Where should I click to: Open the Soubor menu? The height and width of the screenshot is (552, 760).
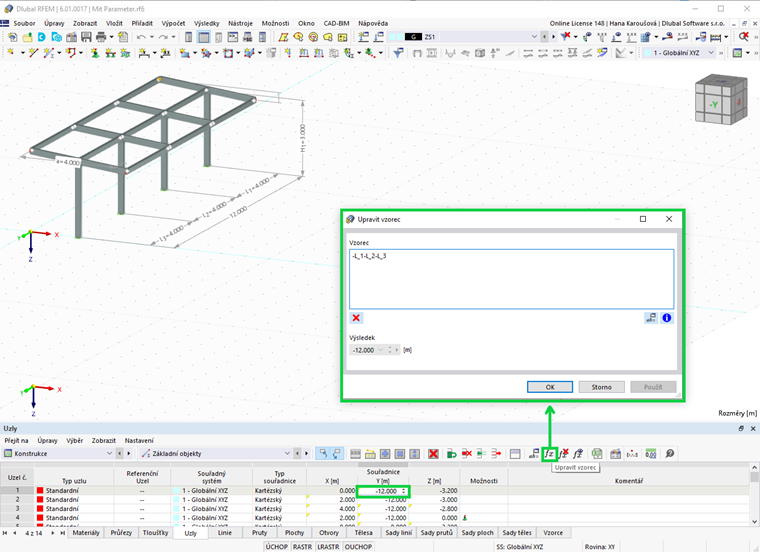(24, 23)
